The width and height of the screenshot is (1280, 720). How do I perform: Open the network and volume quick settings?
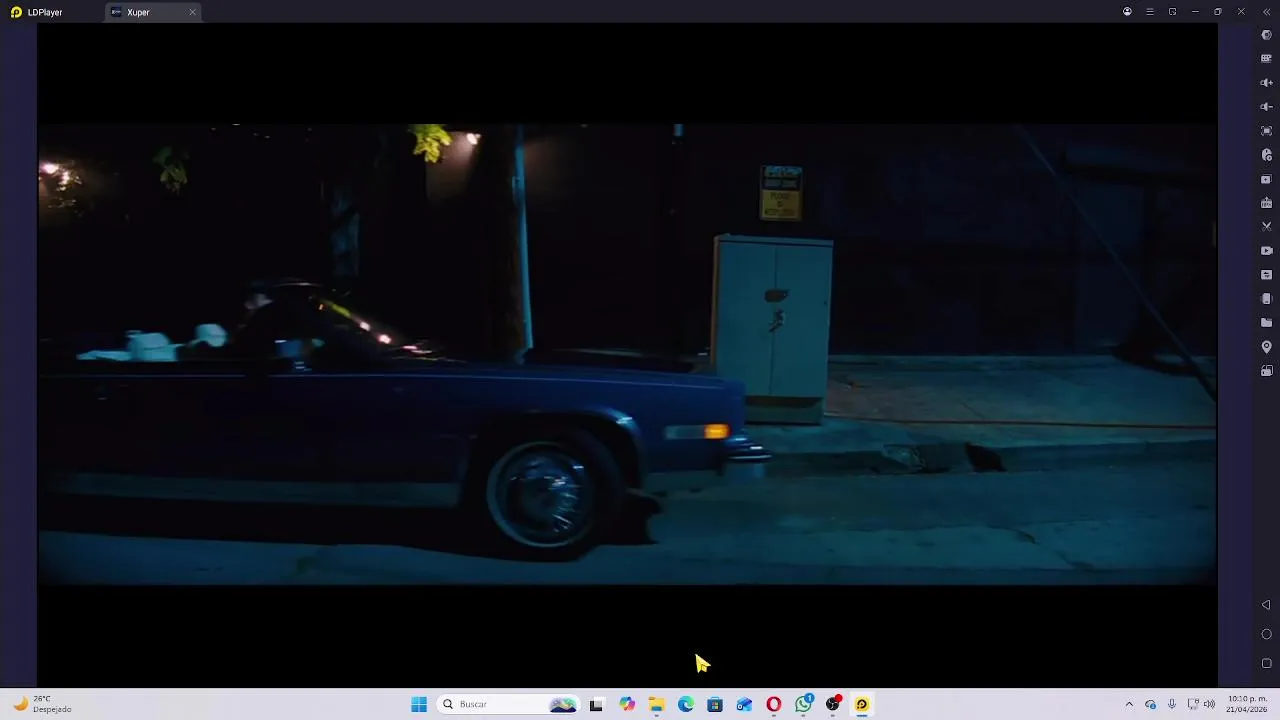coord(1202,704)
